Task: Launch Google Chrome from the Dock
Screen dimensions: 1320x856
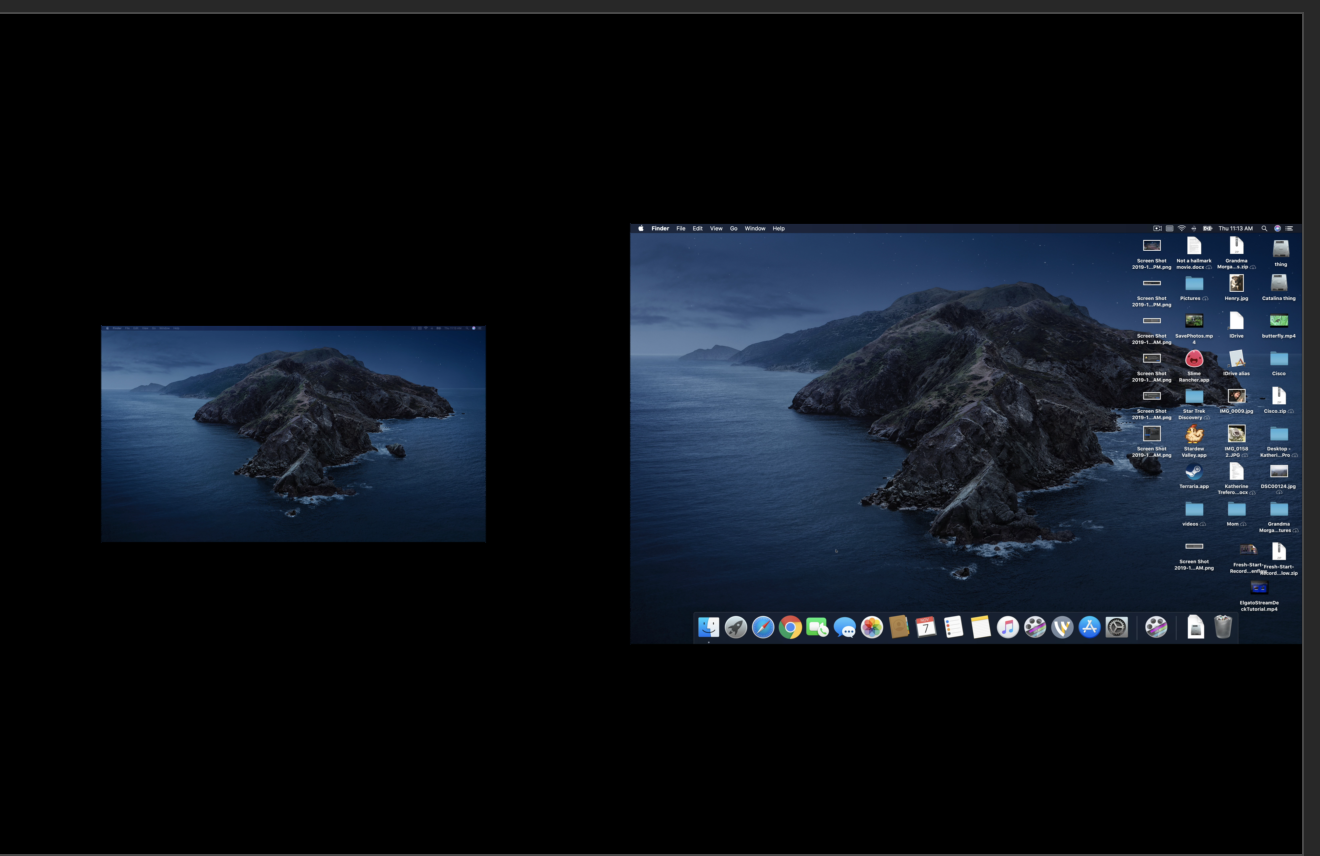Action: (x=790, y=627)
